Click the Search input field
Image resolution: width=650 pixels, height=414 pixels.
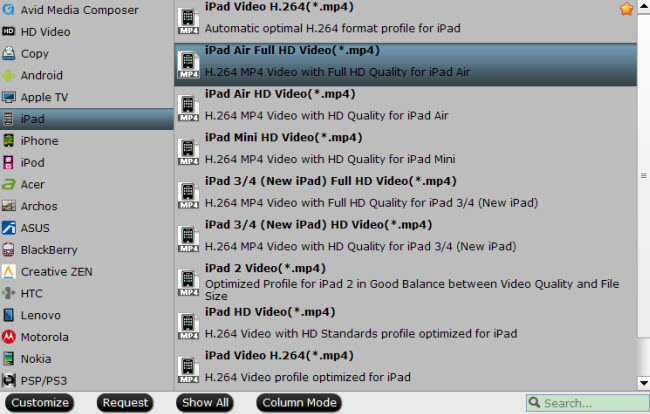587,403
